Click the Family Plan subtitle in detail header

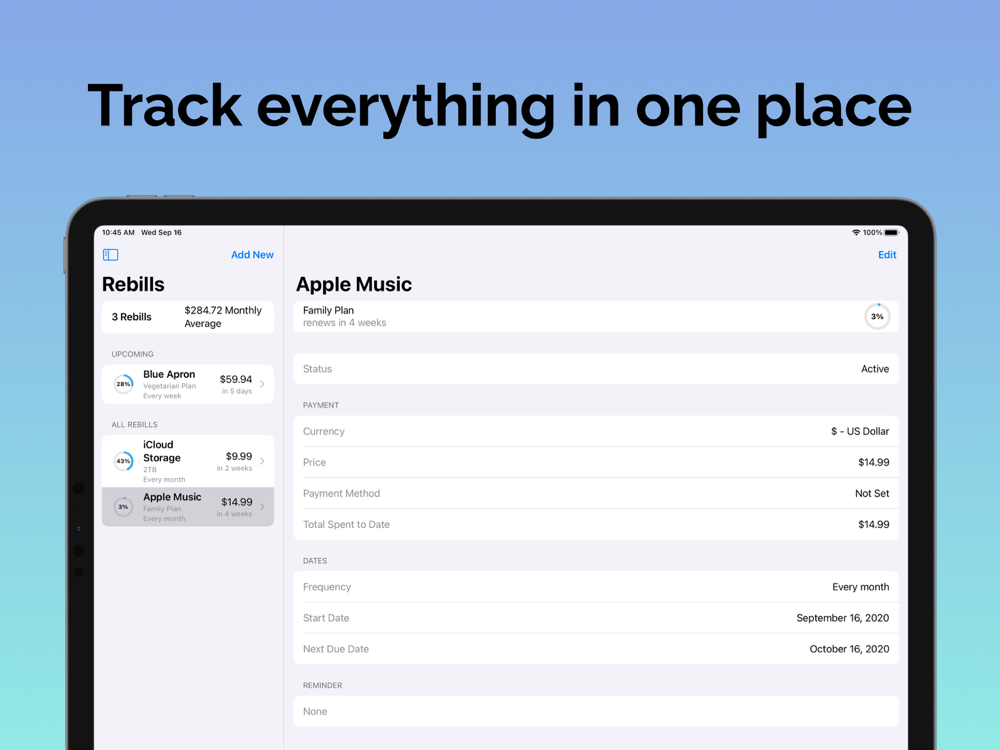328,311
